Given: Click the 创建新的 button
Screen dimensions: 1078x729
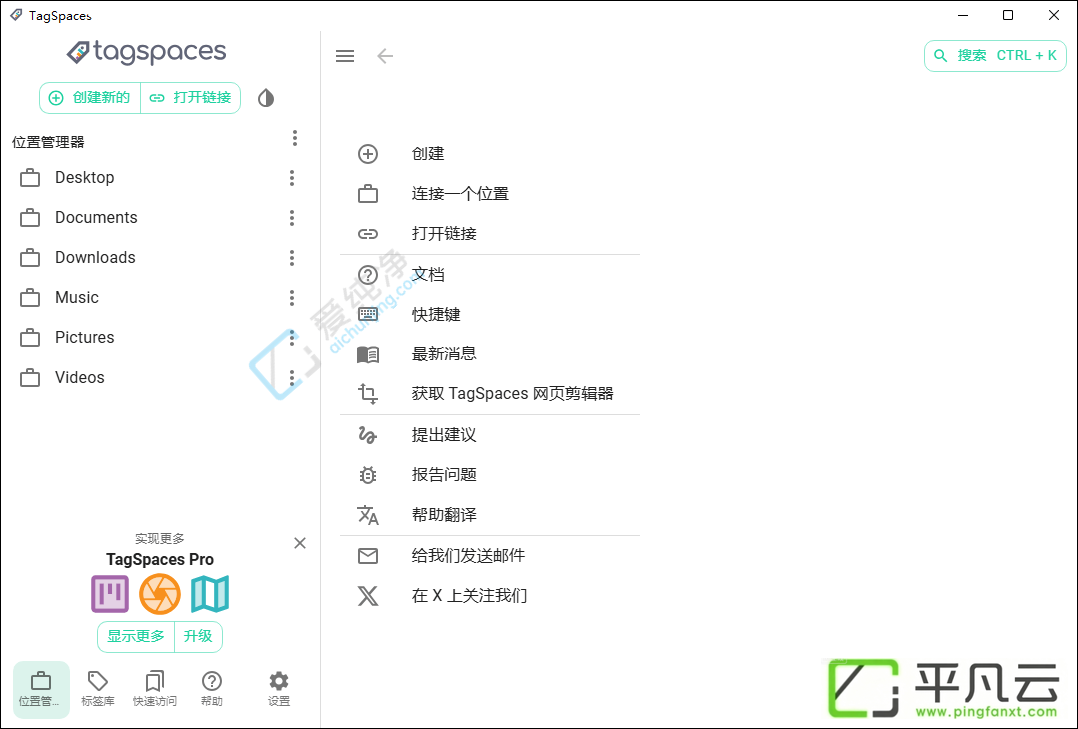Looking at the screenshot, I should 90,98.
